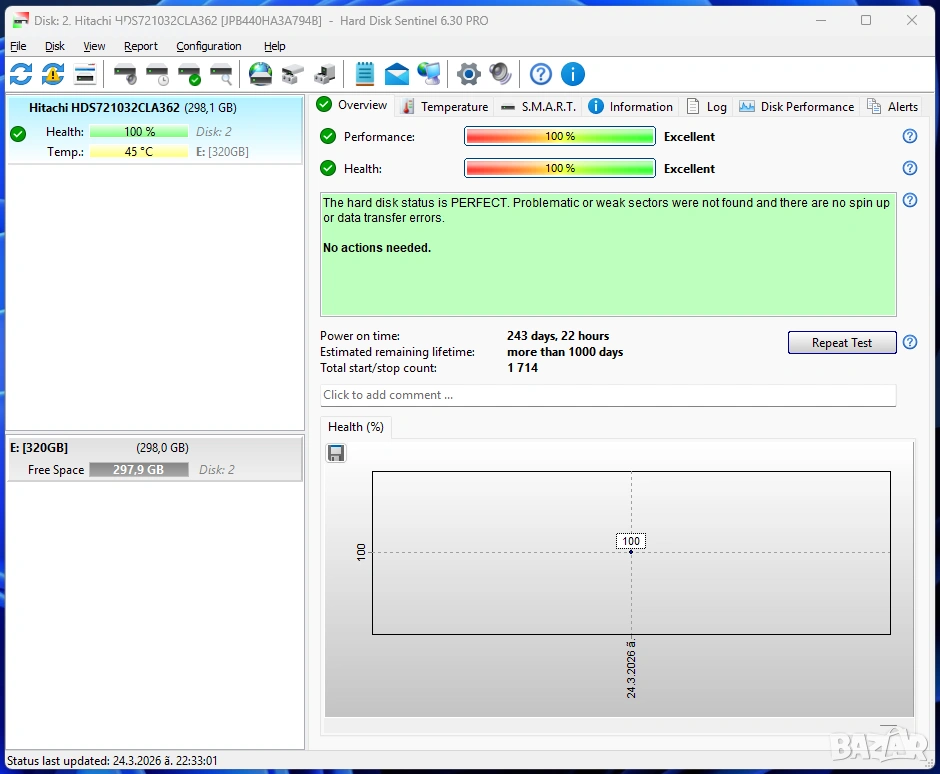The image size is (940, 774).
Task: Save the health graph with floppy icon
Action: [336, 454]
